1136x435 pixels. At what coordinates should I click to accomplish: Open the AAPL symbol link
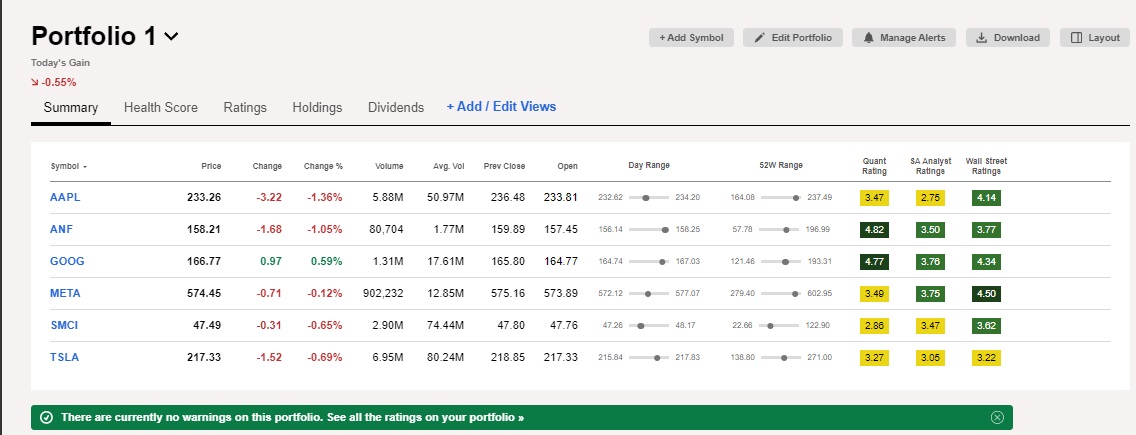click(x=65, y=197)
